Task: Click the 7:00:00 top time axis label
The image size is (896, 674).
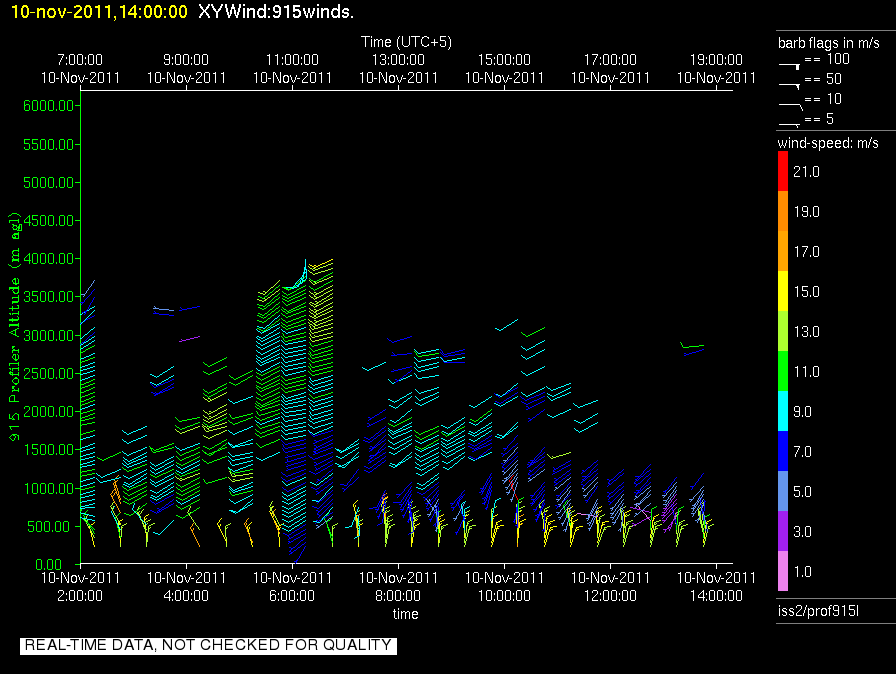Action: tap(80, 59)
